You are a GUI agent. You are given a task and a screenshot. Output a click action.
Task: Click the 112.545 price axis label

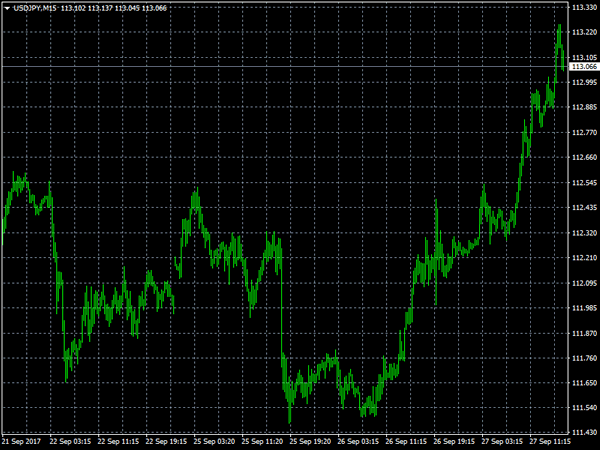584,183
